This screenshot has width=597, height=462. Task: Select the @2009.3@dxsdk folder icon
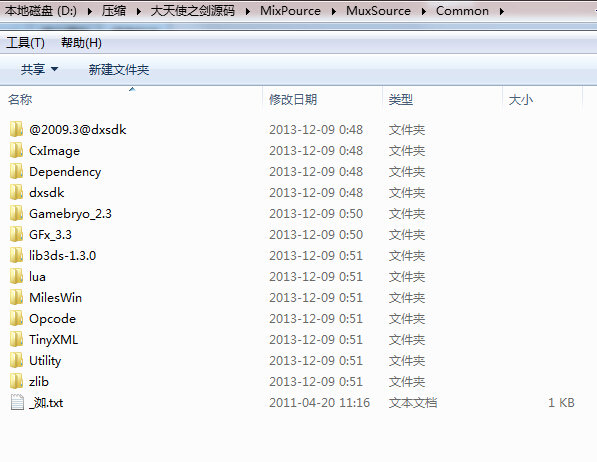16,129
